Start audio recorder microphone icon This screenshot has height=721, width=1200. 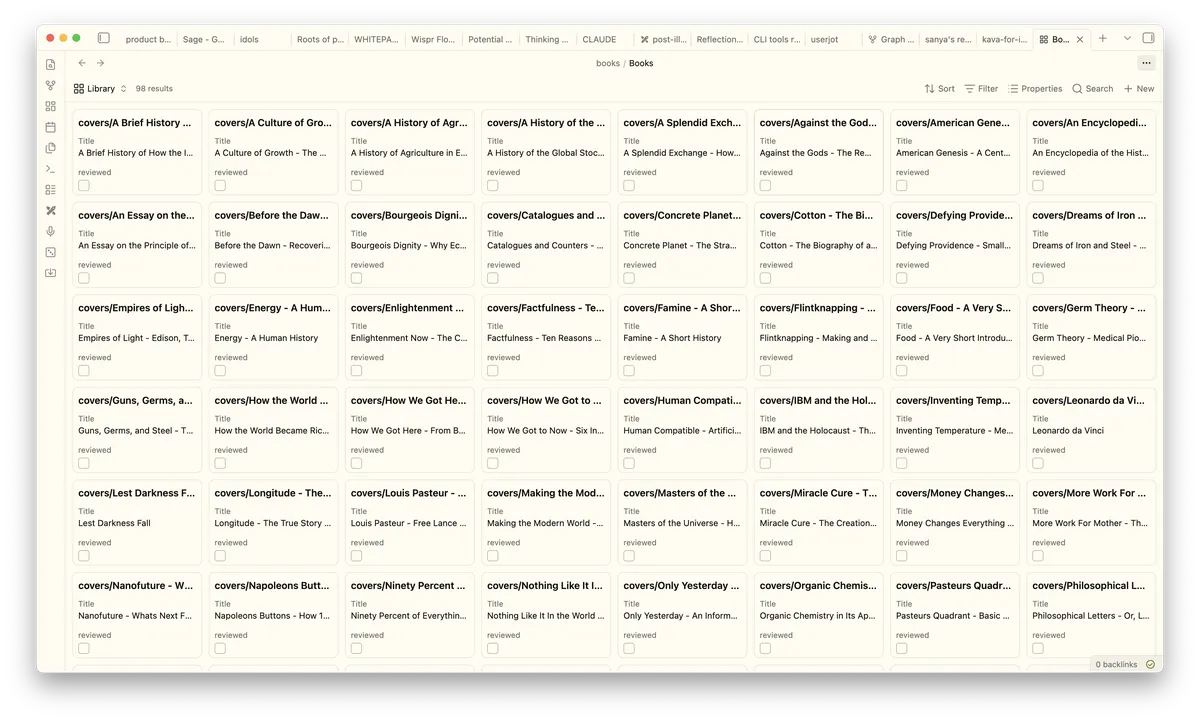[51, 231]
